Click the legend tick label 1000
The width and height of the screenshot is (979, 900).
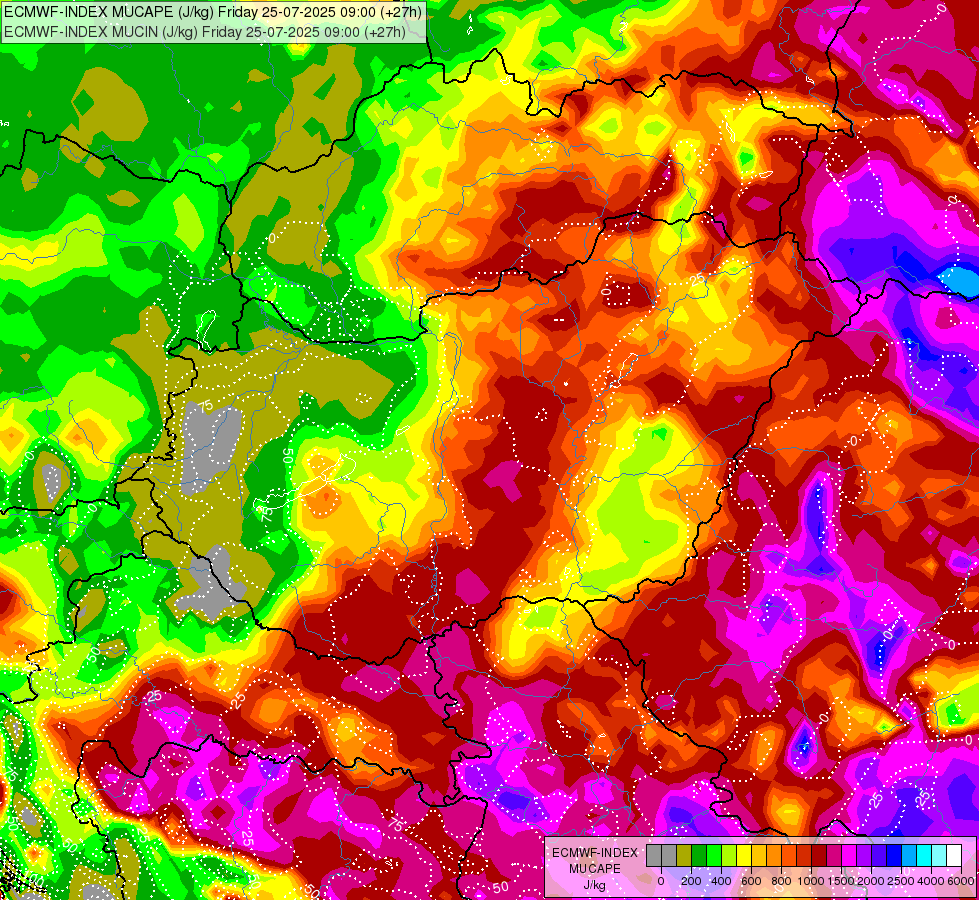811,881
